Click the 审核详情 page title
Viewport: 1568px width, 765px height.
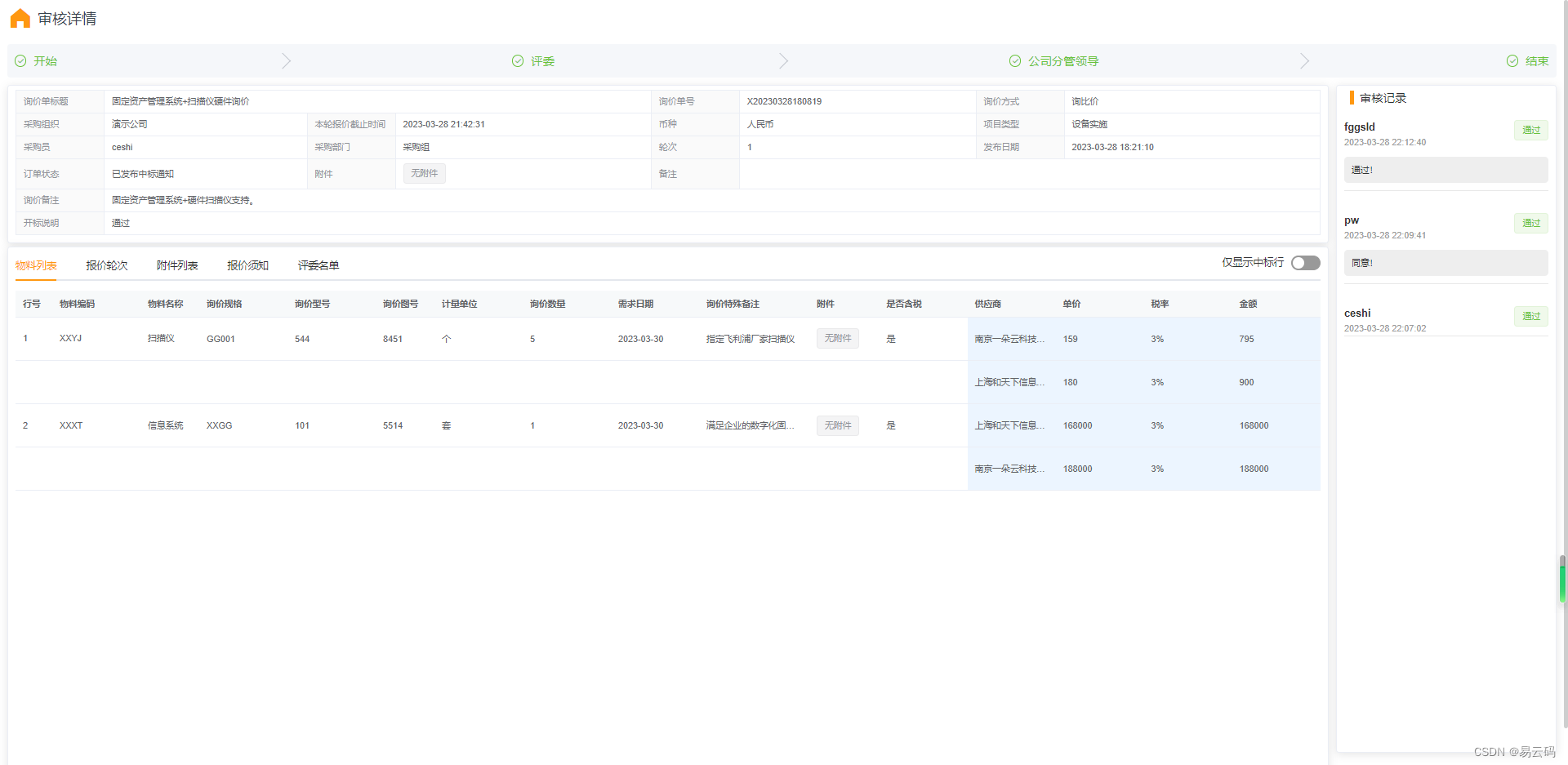[67, 18]
